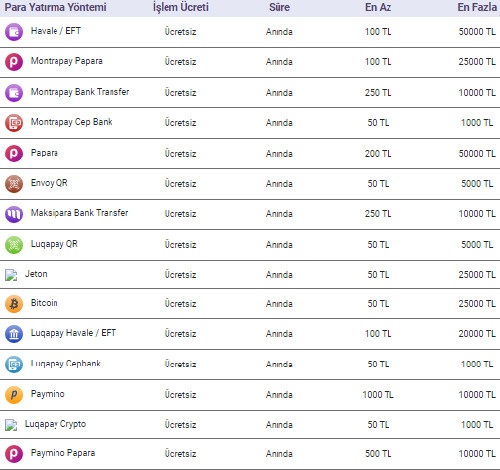Click the Luqapay Cepbank icon
Screen dimensions: 500x470
14,364
